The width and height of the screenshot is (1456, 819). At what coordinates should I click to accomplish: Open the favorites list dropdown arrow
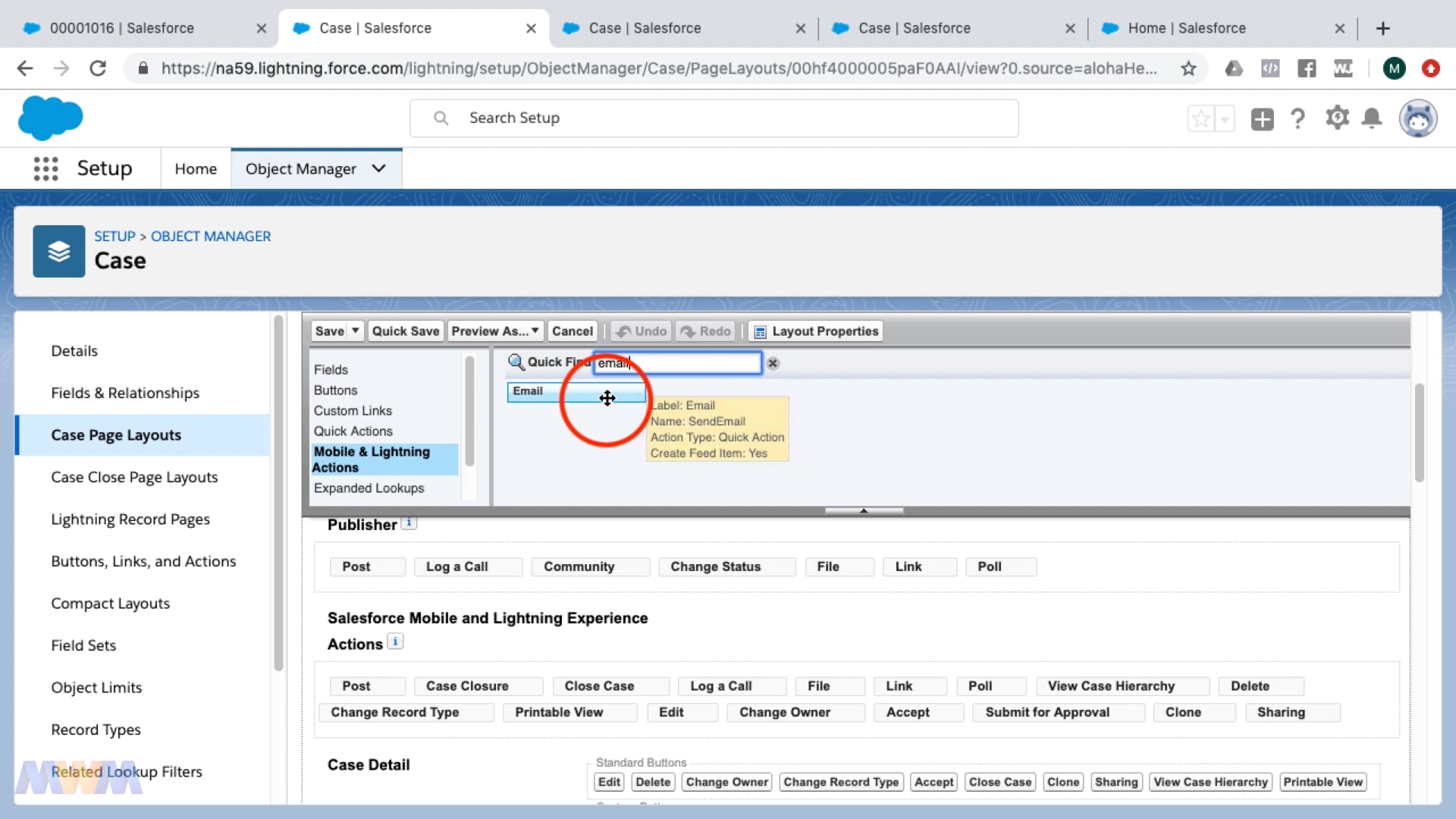point(1225,119)
